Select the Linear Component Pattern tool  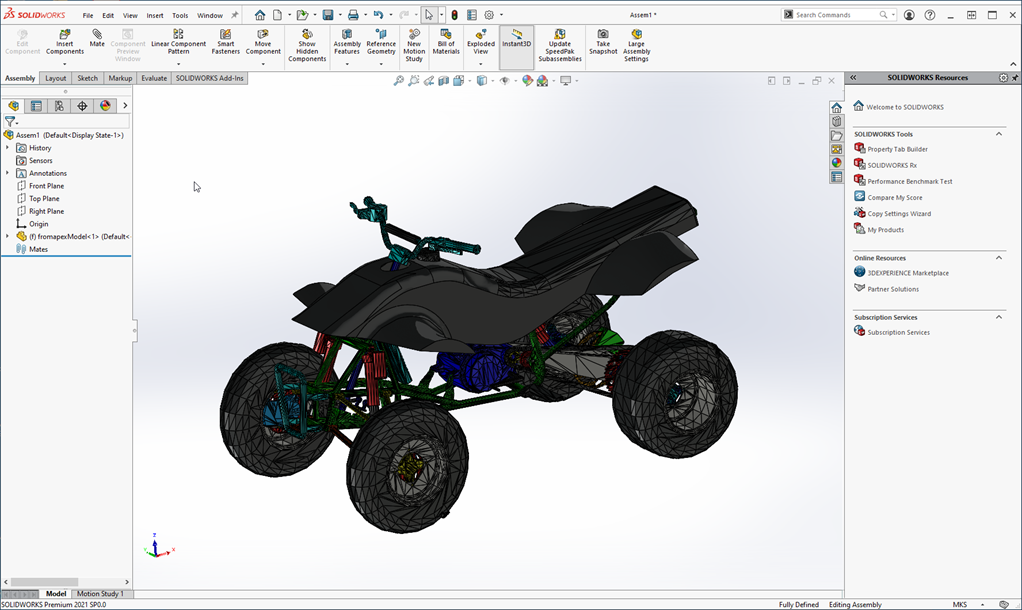click(x=178, y=40)
